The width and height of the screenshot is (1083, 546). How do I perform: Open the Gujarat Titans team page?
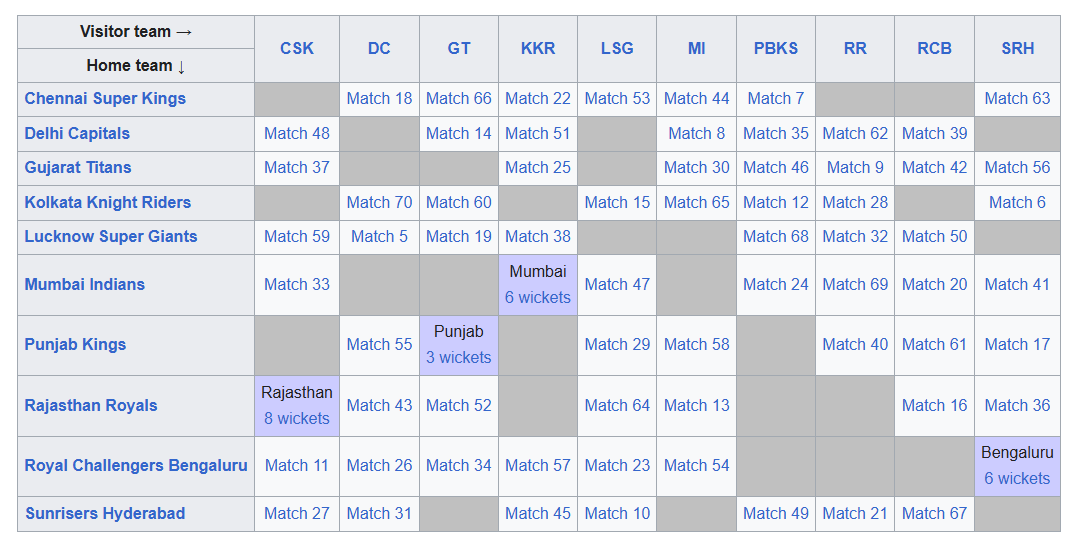[x=78, y=167]
